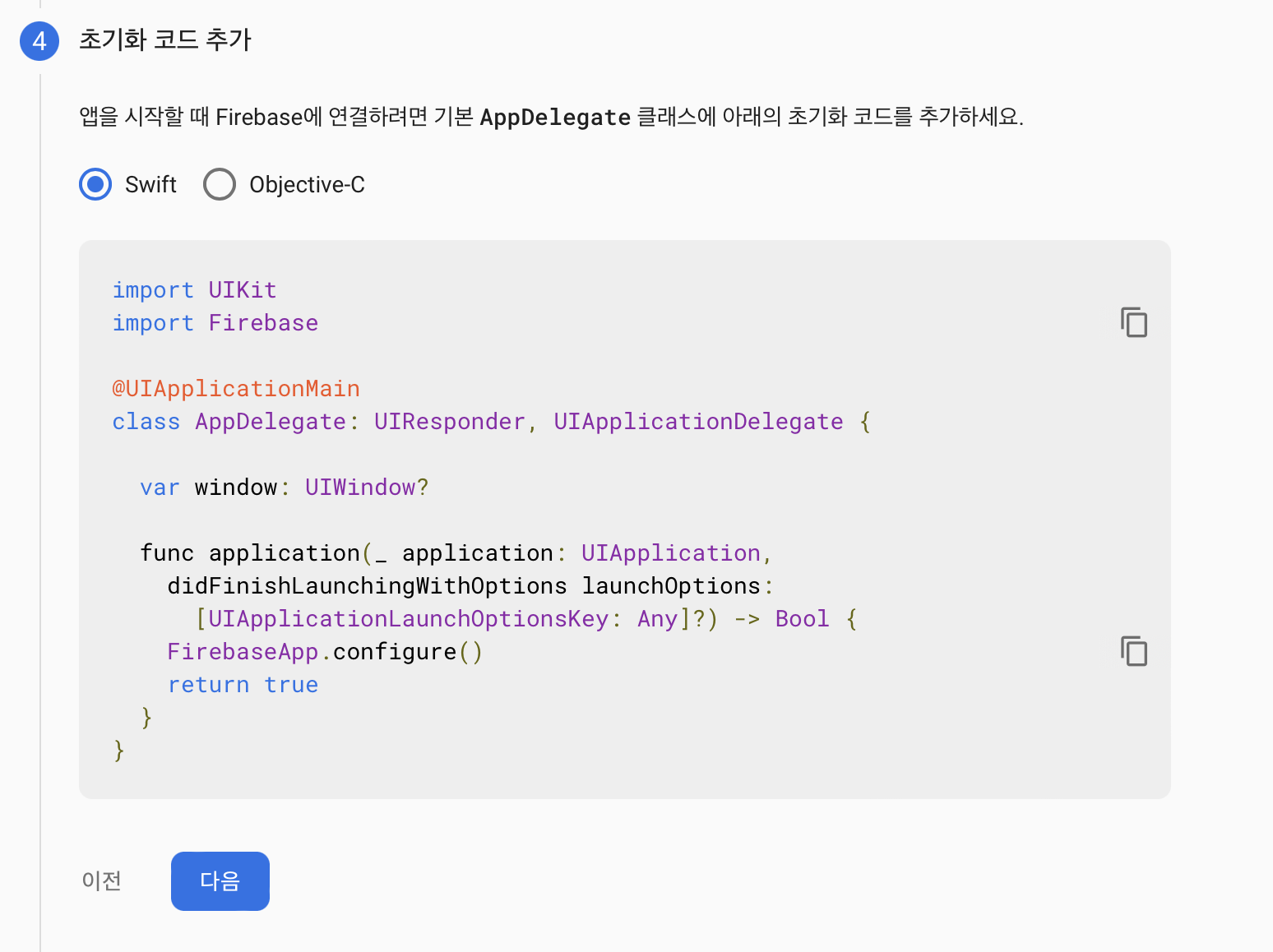Click the 'class AppDelegate' declaration line

tap(492, 422)
